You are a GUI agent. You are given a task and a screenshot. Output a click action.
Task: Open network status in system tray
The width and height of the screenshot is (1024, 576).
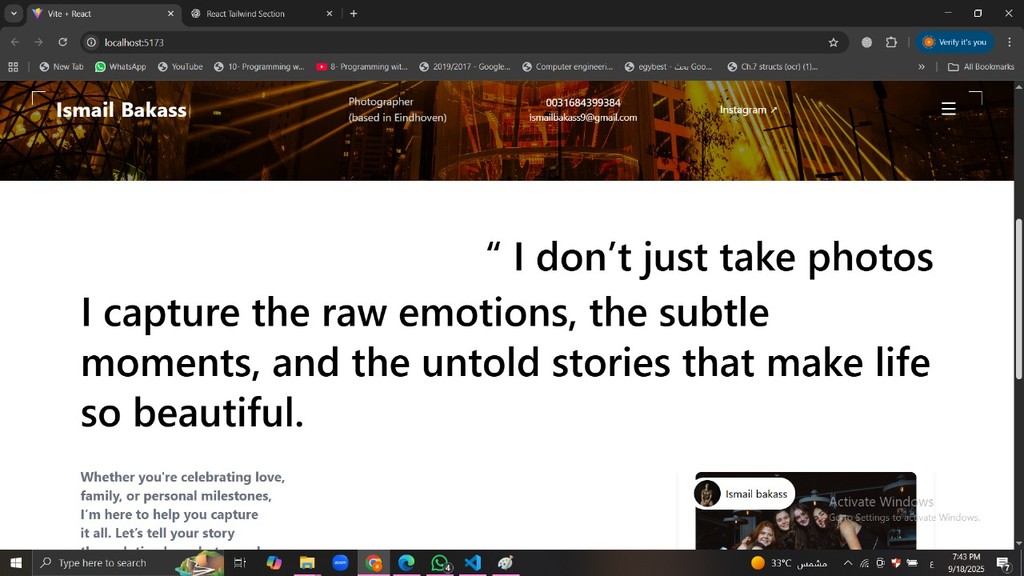pyautogui.click(x=864, y=562)
